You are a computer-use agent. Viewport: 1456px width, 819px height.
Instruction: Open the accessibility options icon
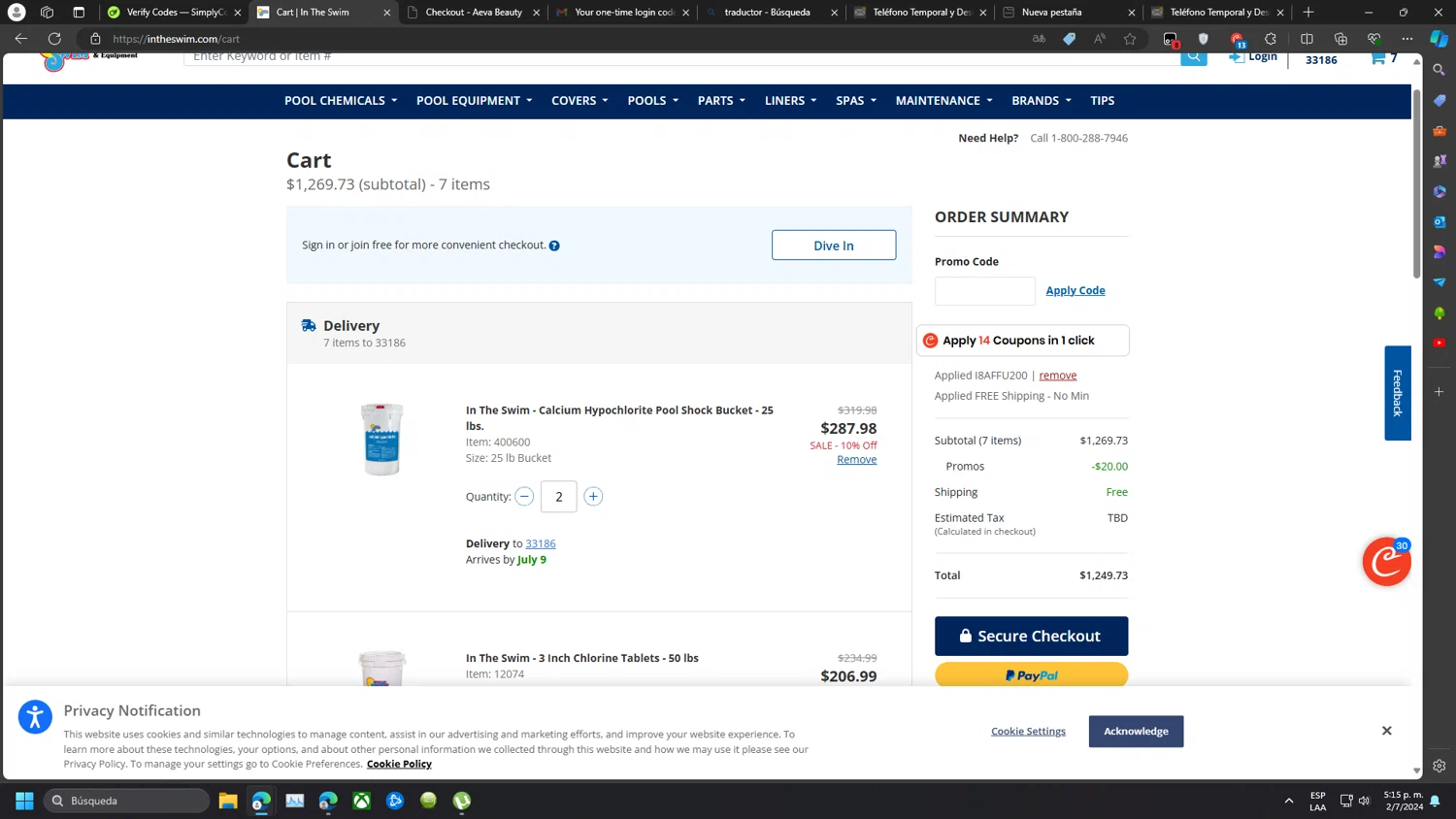pos(35,717)
